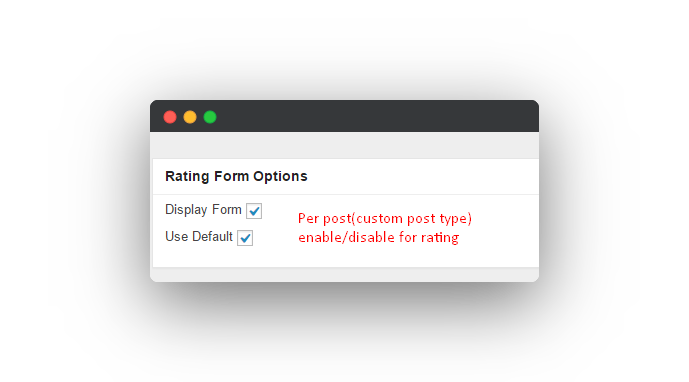The height and width of the screenshot is (382, 689).
Task: Select the Rating Form Options heading
Action: coord(236,176)
